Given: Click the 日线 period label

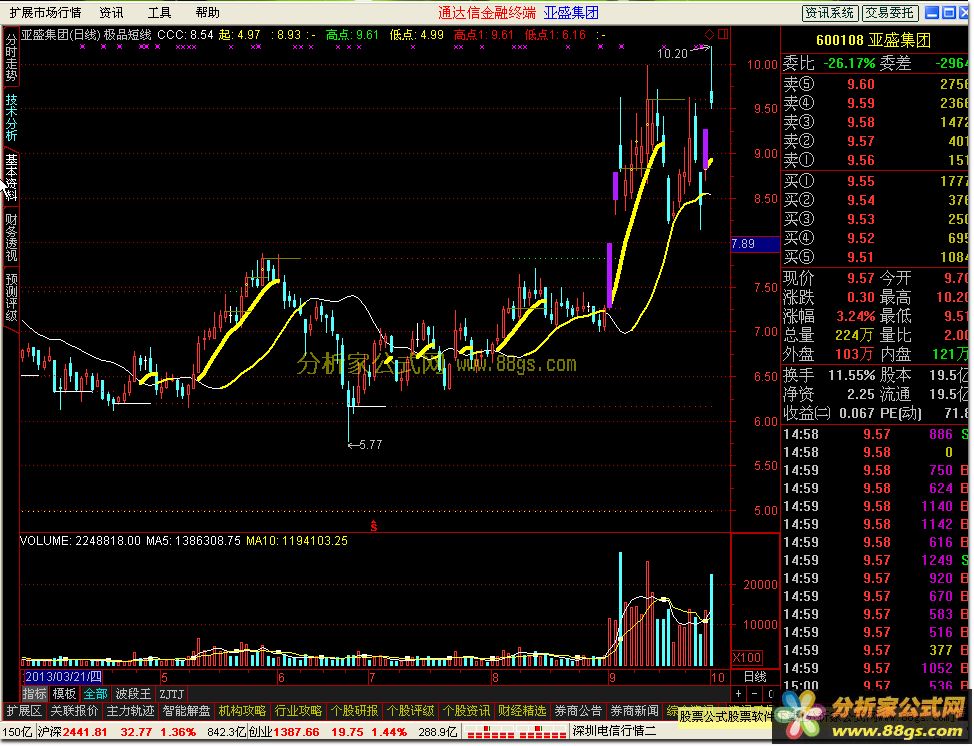Looking at the screenshot, I should [755, 677].
